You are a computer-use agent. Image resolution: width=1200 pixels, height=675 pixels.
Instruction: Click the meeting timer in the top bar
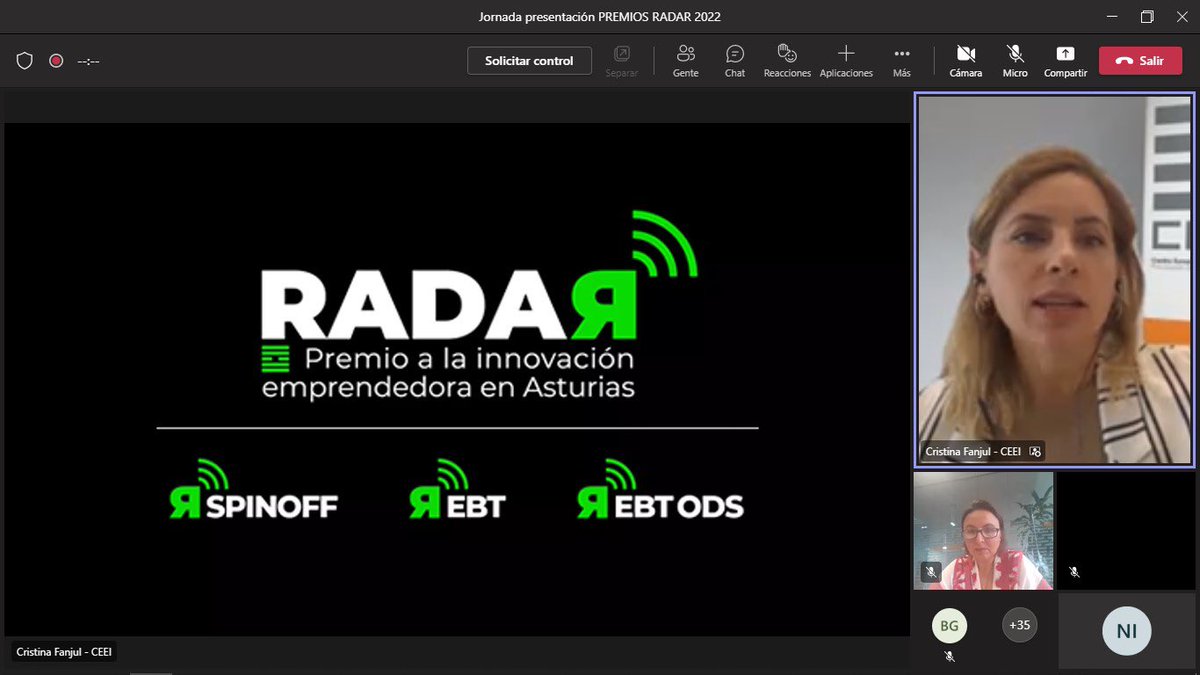[88, 60]
